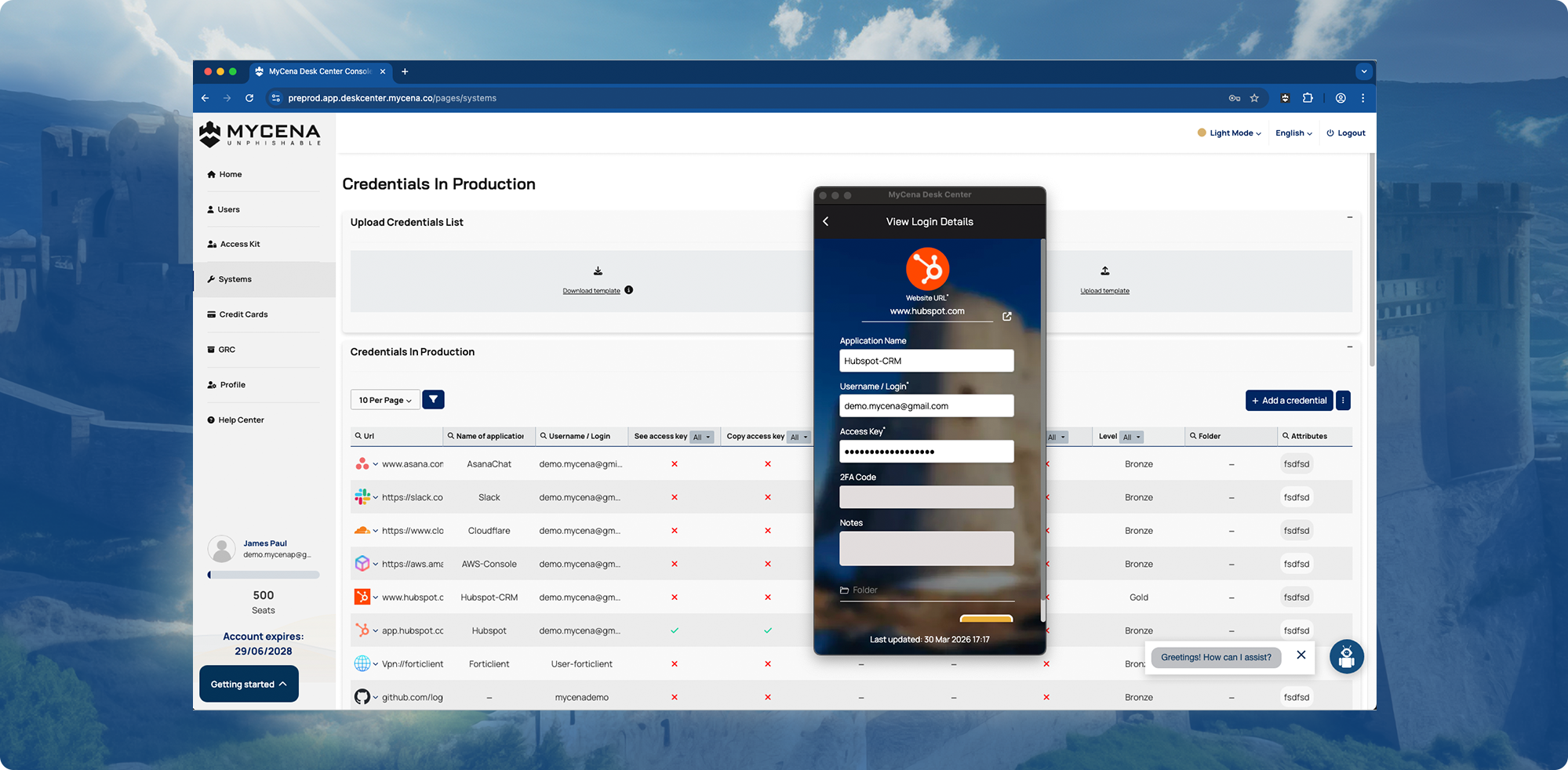Click the Logout link
Image resolution: width=1568 pixels, height=770 pixels.
pyautogui.click(x=1346, y=133)
